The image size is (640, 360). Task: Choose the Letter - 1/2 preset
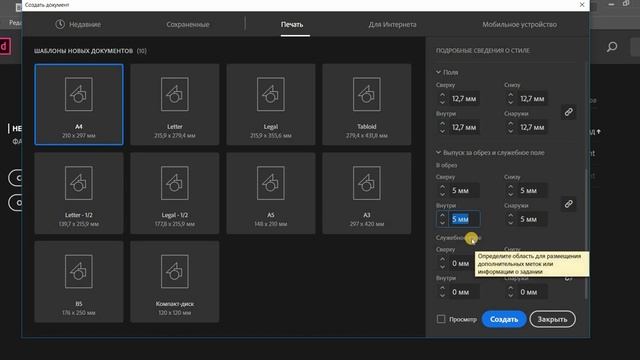click(x=79, y=193)
